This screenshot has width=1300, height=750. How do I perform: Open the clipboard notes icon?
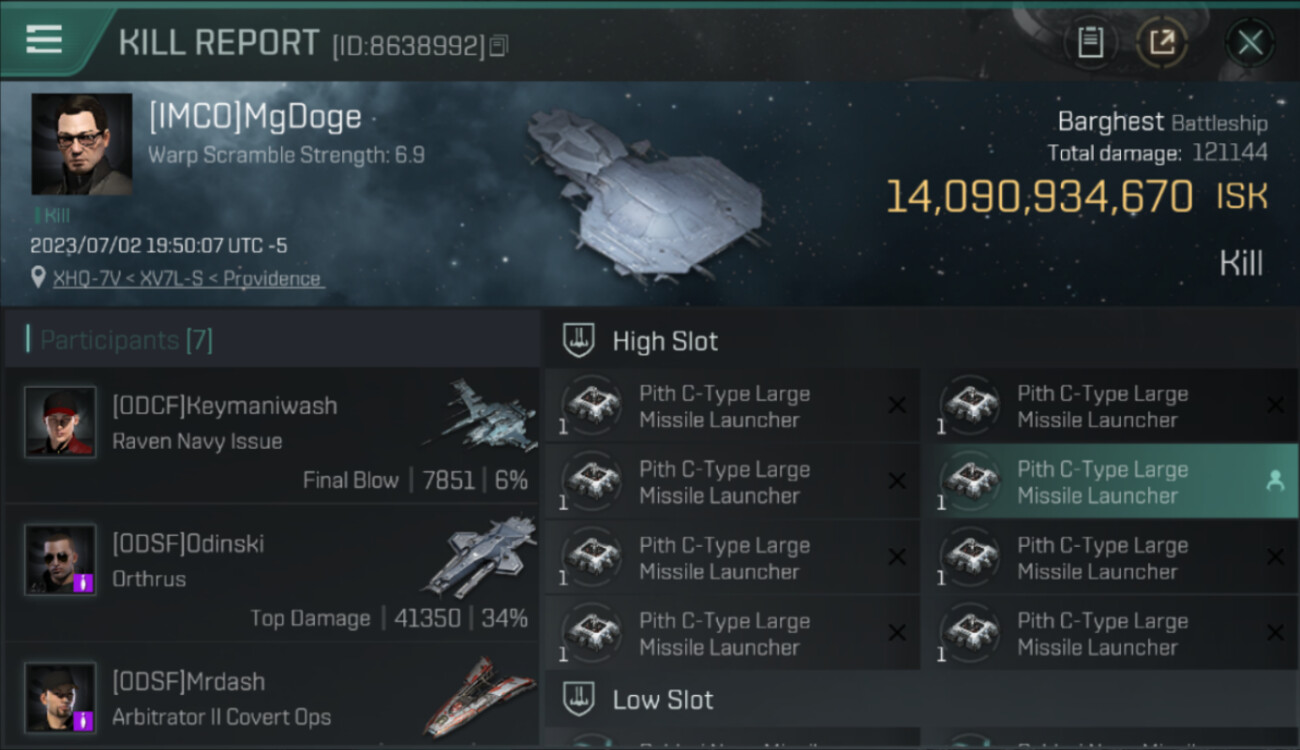(1090, 42)
